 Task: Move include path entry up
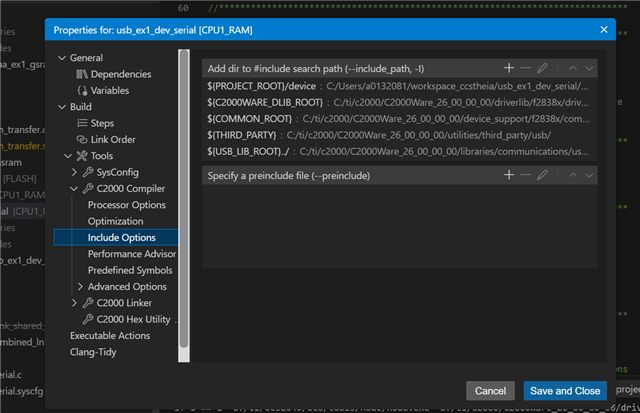[573, 68]
